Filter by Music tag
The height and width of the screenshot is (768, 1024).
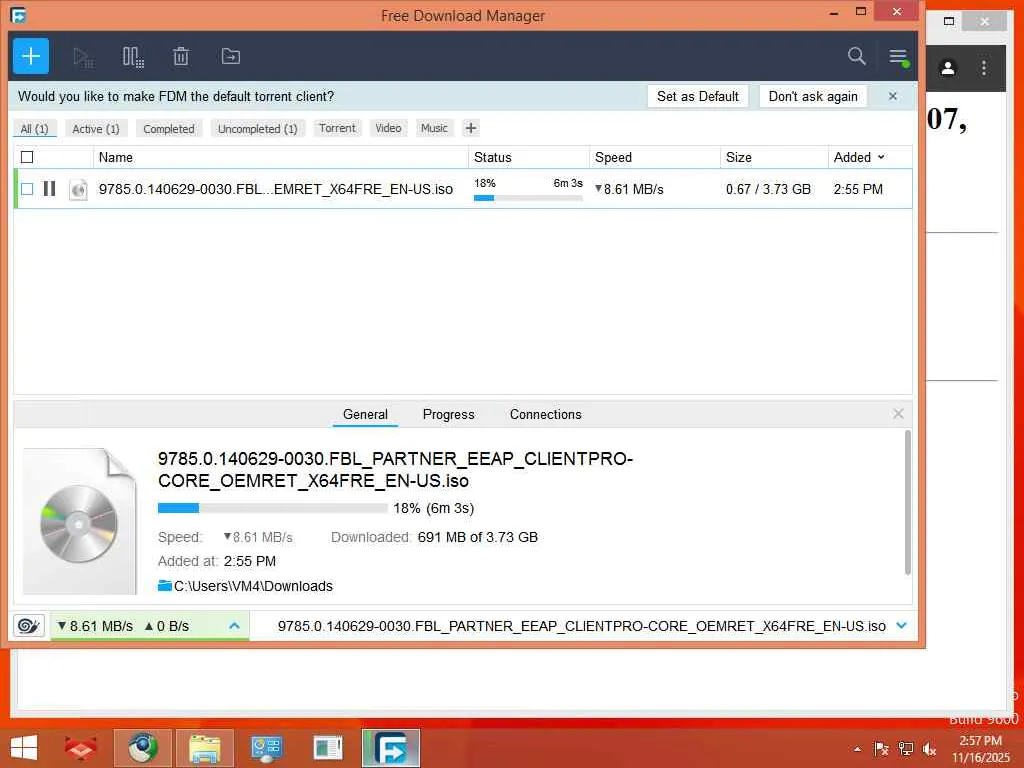tap(434, 128)
